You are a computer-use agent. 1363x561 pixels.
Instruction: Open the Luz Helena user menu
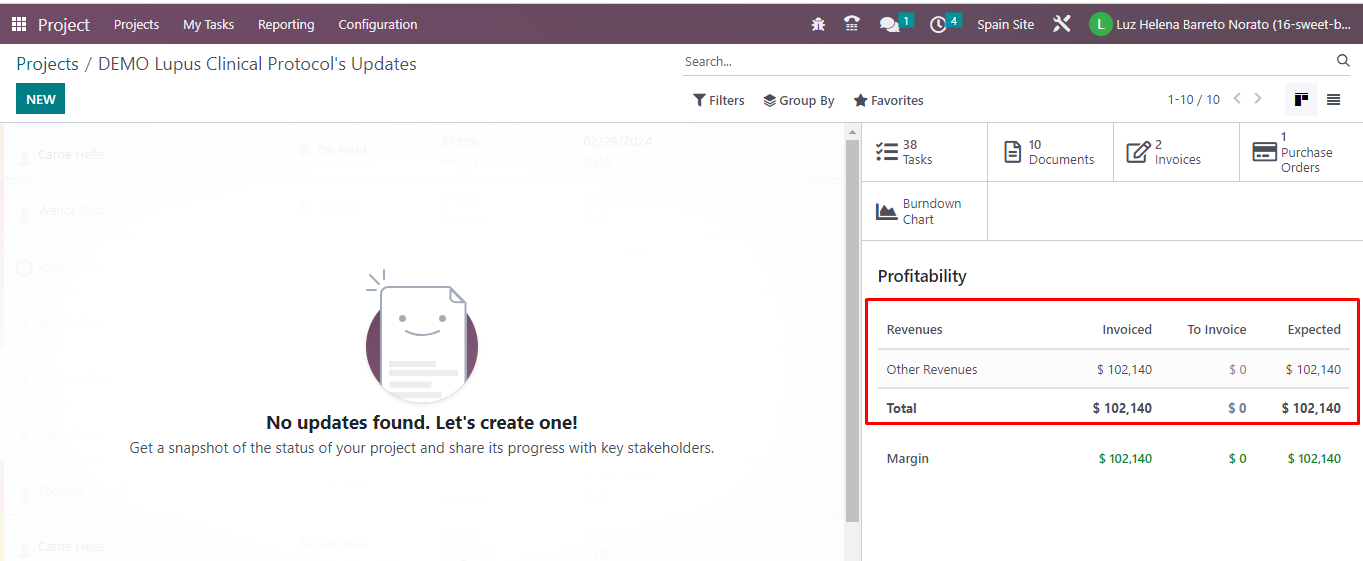click(x=1220, y=24)
